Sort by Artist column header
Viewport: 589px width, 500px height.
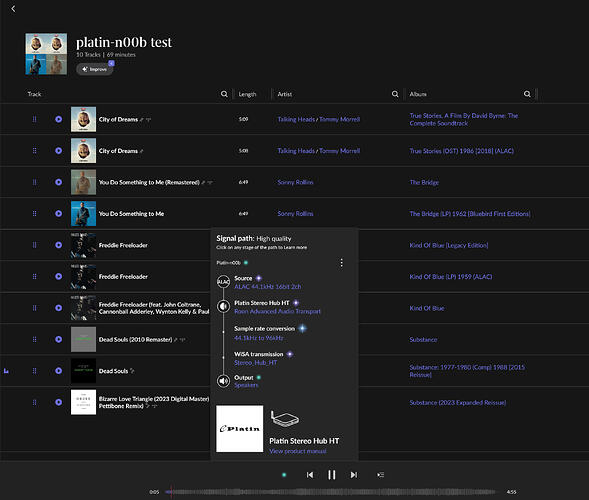(x=285, y=94)
